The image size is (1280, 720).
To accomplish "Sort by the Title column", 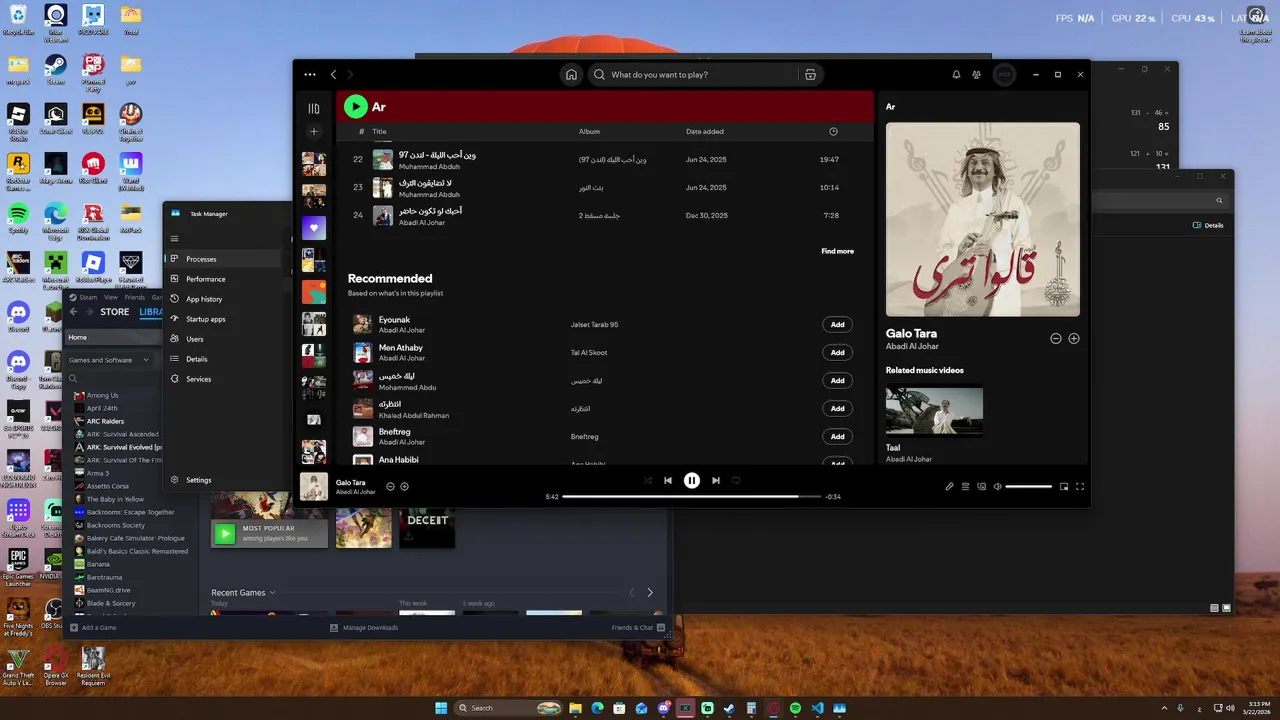I will point(379,131).
